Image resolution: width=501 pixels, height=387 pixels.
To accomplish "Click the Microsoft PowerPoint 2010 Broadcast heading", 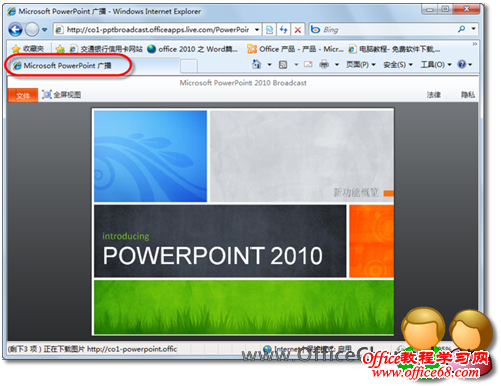I will [x=243, y=83].
